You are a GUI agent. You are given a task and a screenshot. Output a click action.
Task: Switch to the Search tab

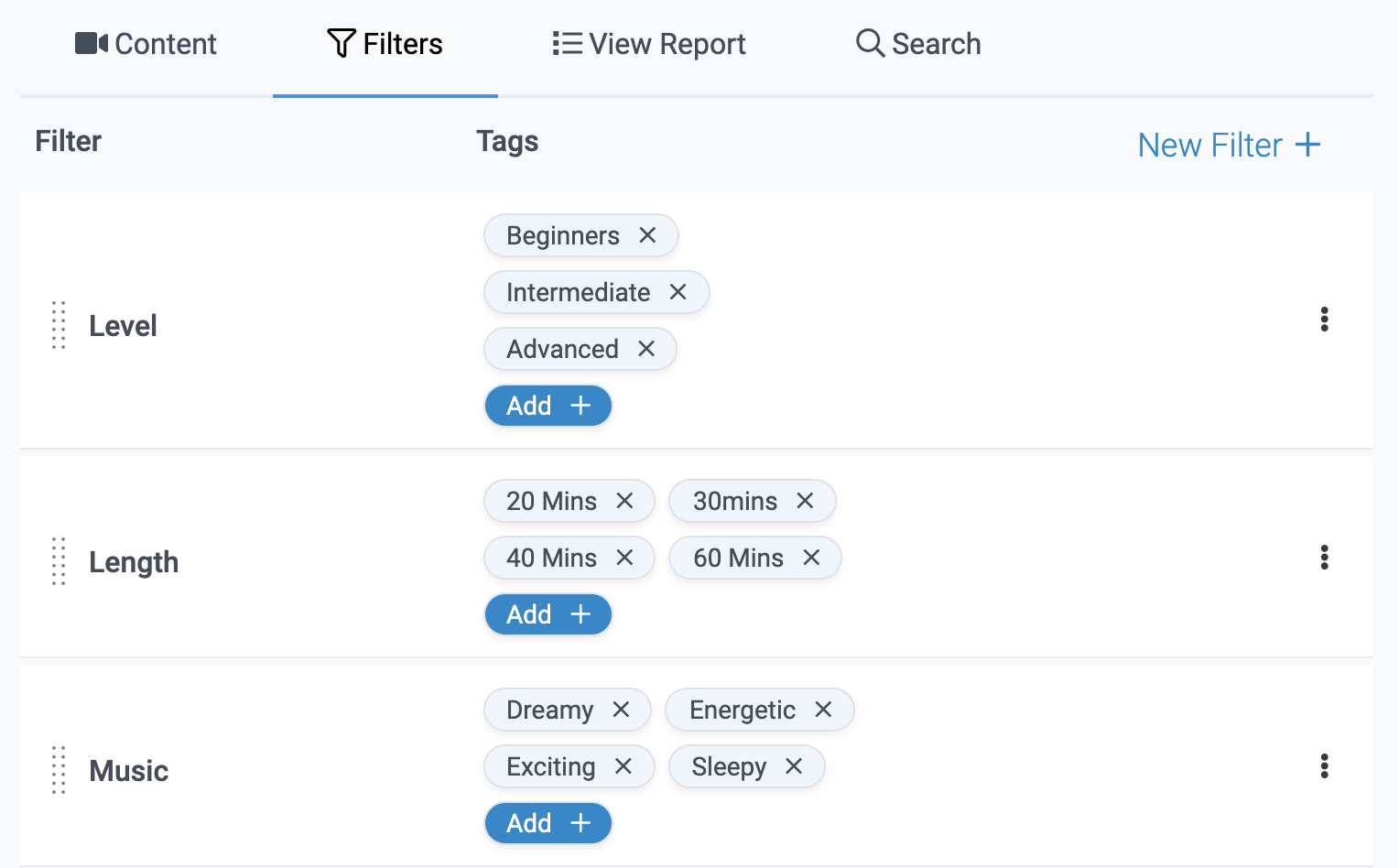tap(917, 42)
